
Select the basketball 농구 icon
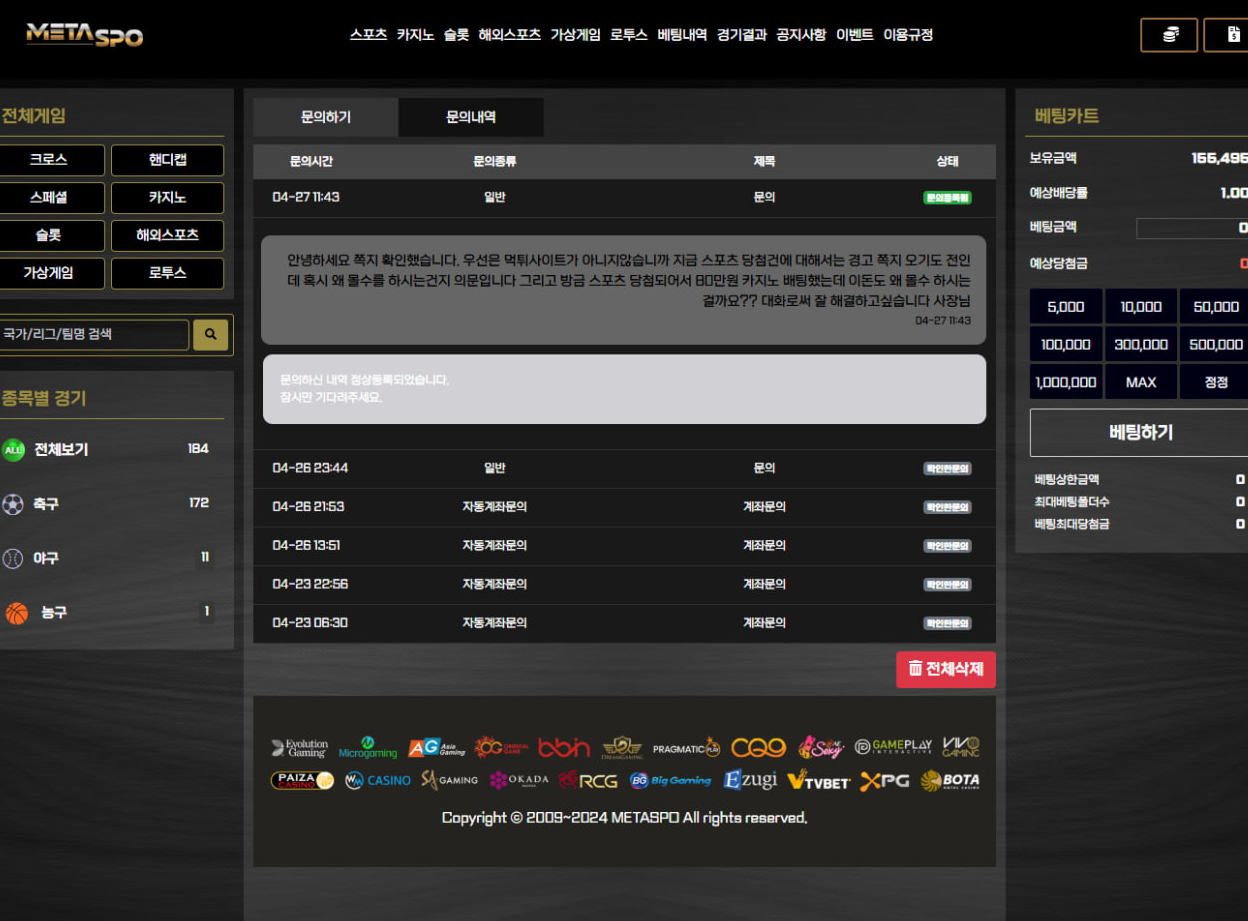pos(16,612)
